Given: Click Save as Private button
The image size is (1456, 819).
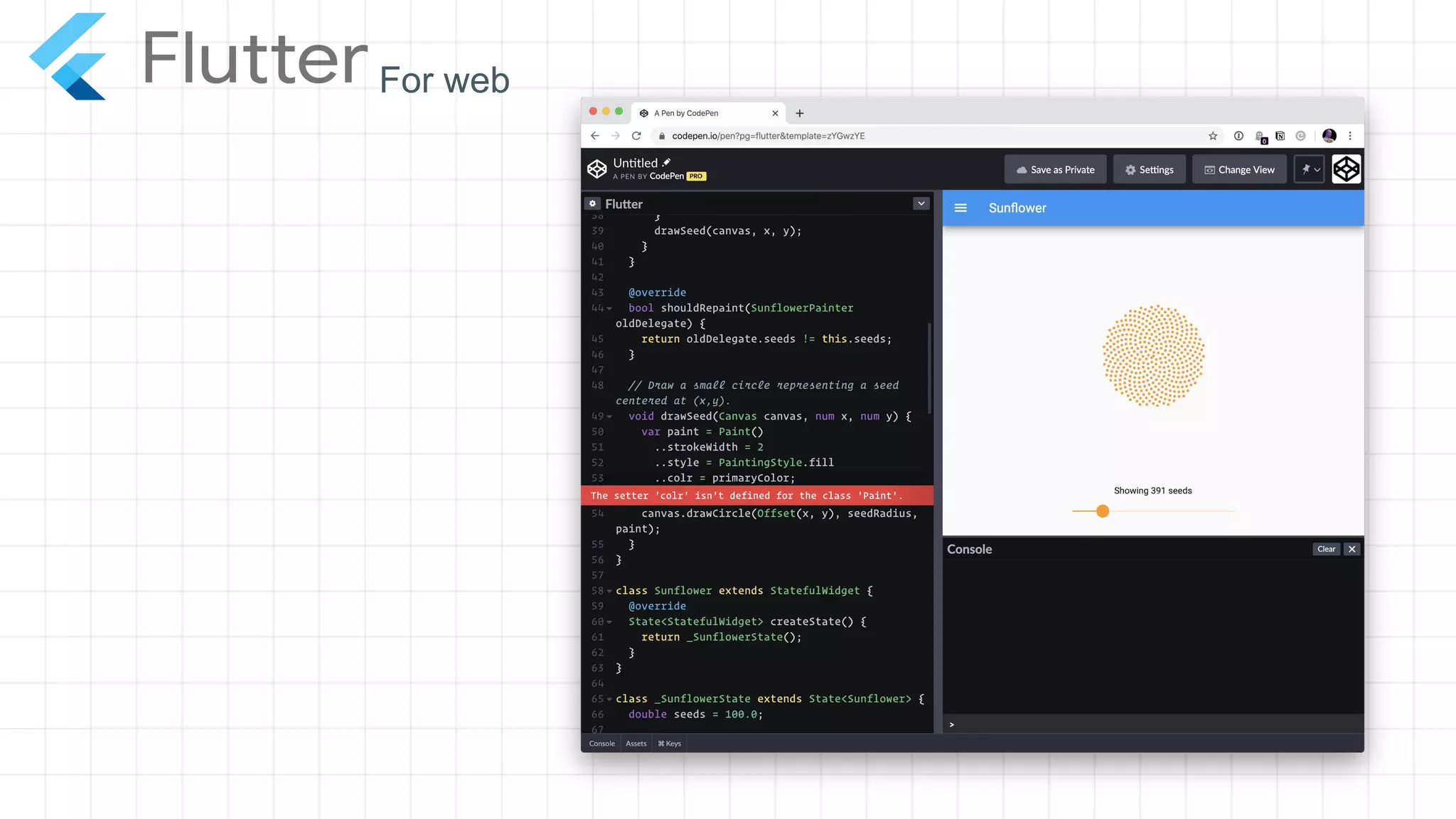Looking at the screenshot, I should point(1055,170).
